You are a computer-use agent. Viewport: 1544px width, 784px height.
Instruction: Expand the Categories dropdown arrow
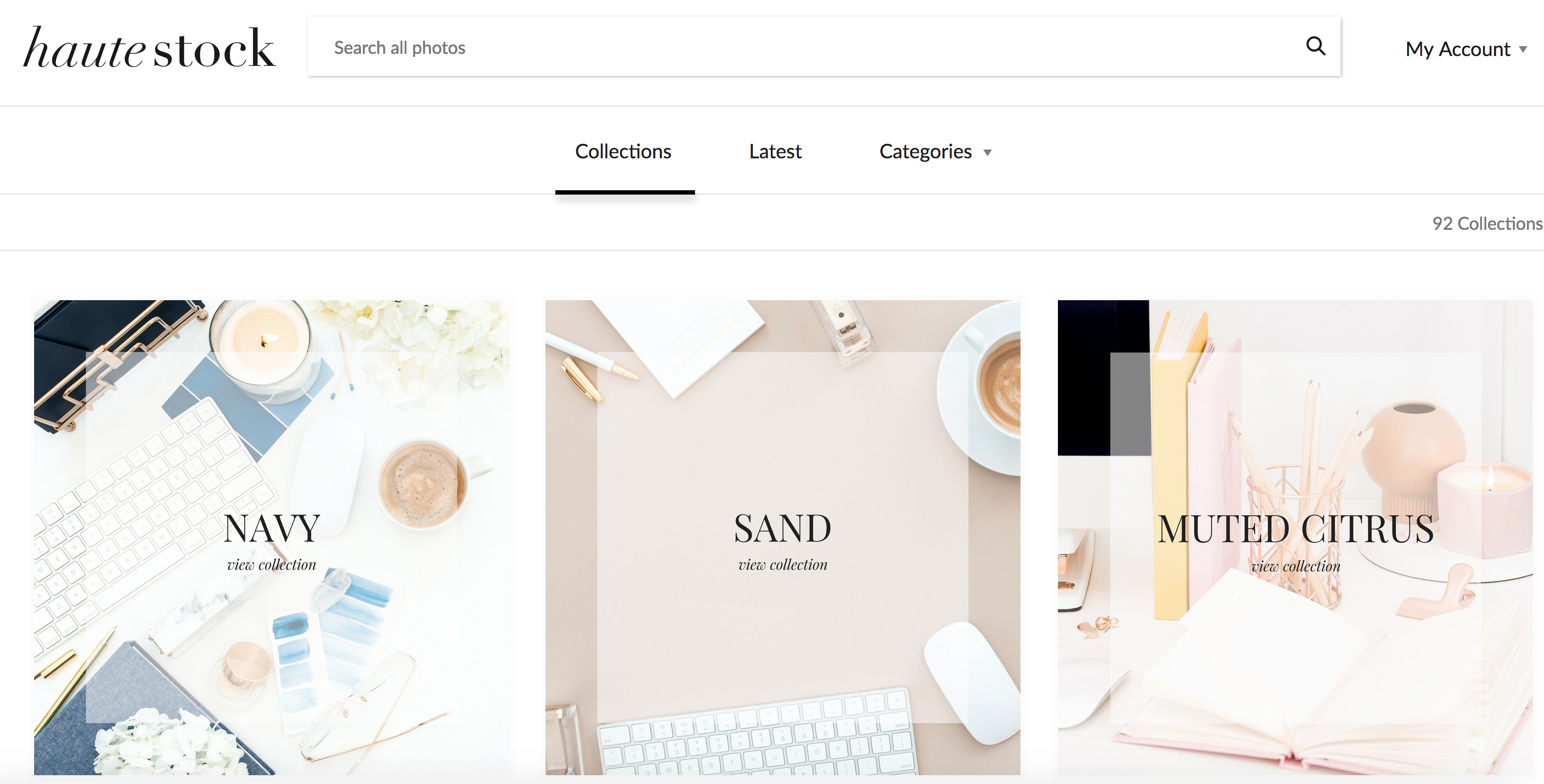pyautogui.click(x=987, y=153)
